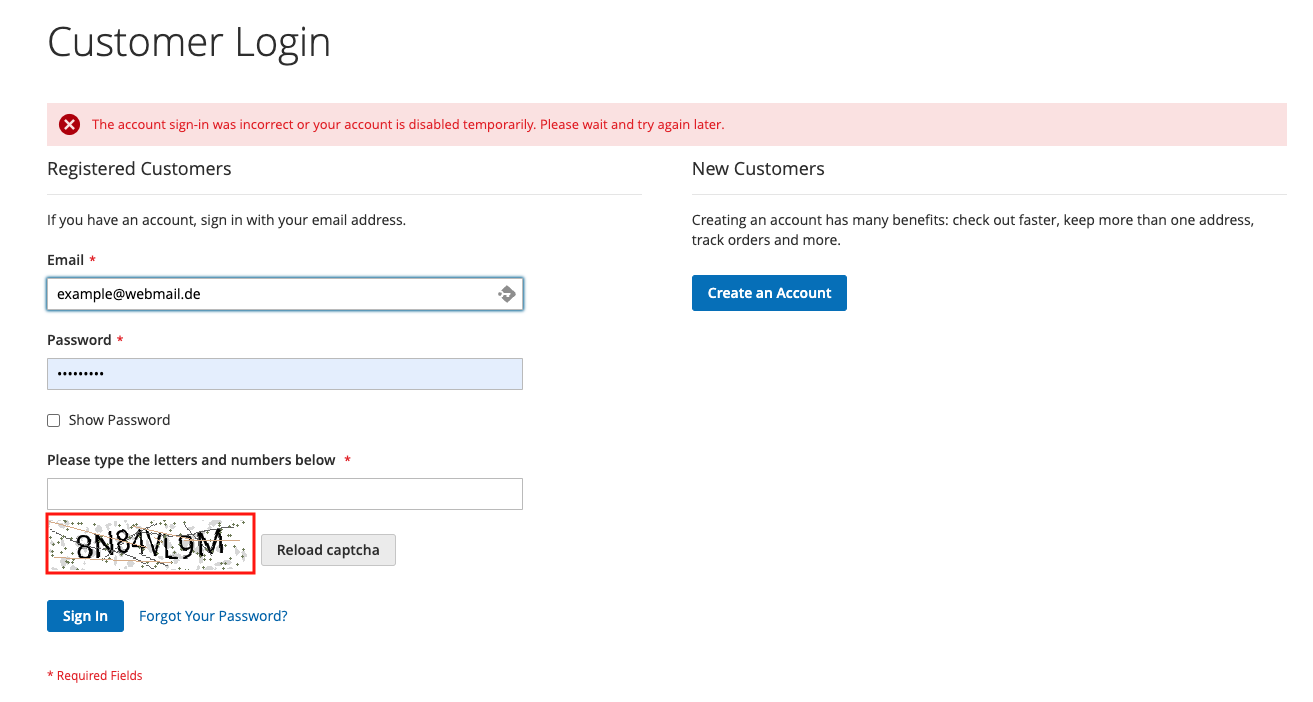Click the Show Password label text
This screenshot has width=1313, height=702.
pyautogui.click(x=119, y=420)
